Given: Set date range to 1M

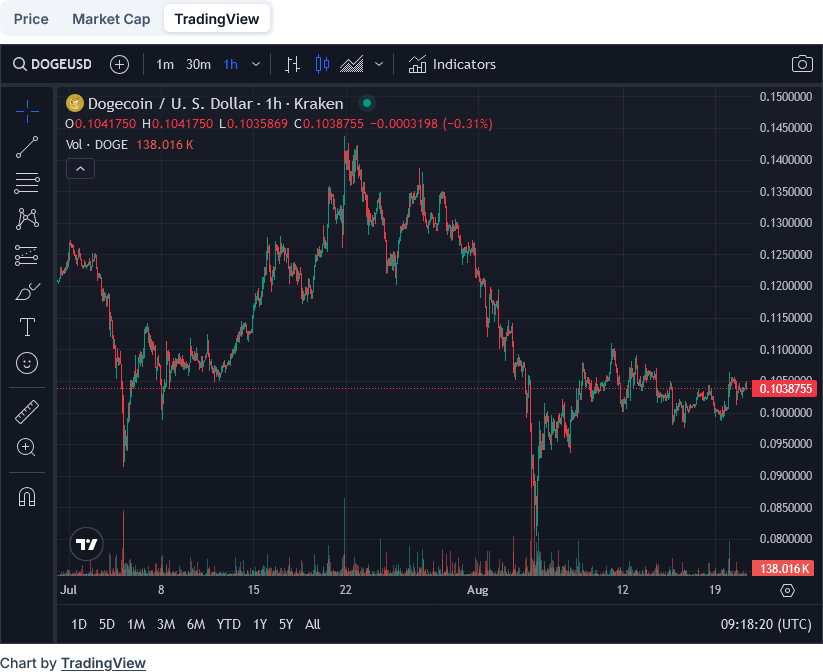Looking at the screenshot, I should click(x=136, y=624).
